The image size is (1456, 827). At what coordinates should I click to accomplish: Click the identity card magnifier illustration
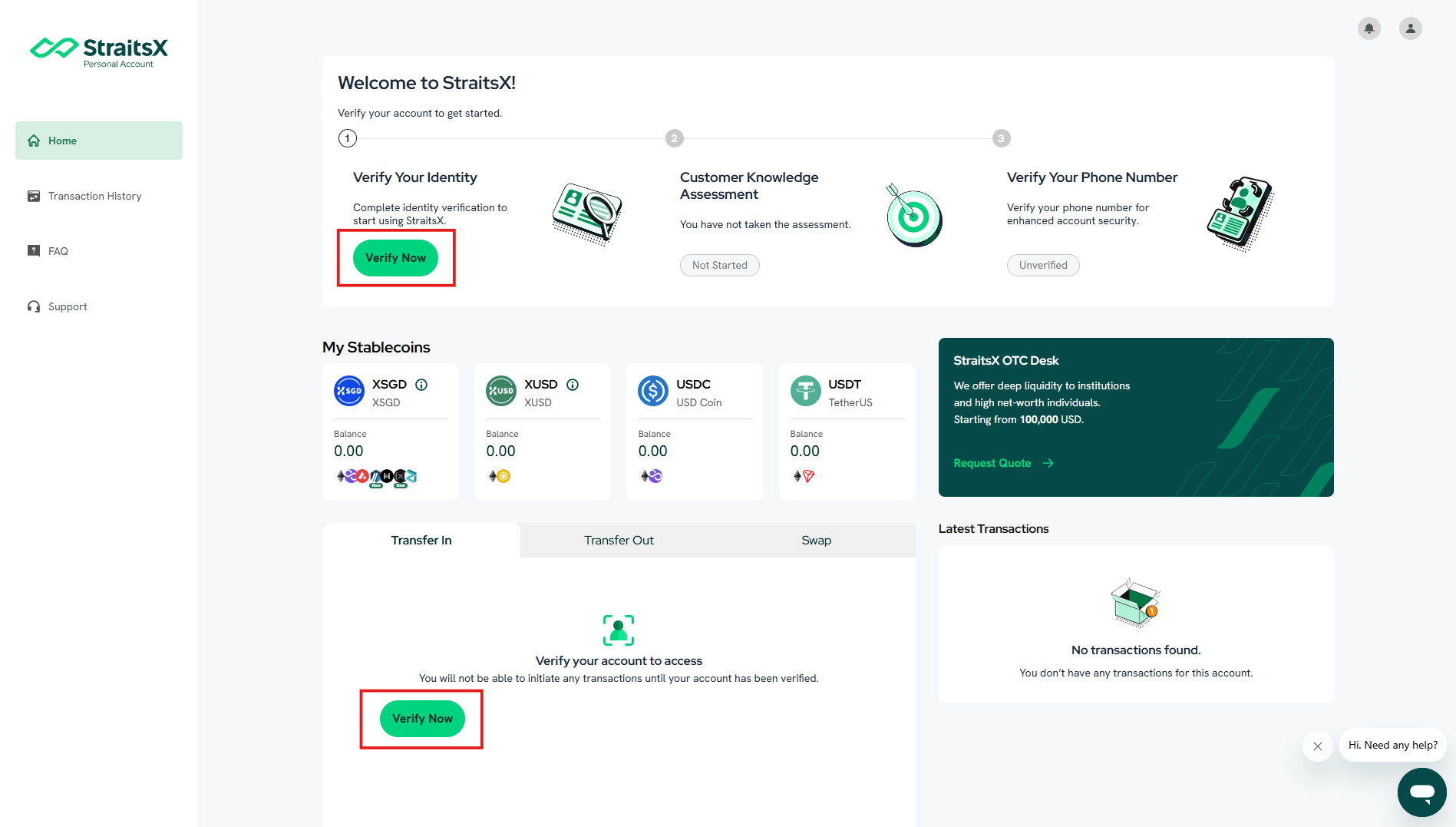587,214
